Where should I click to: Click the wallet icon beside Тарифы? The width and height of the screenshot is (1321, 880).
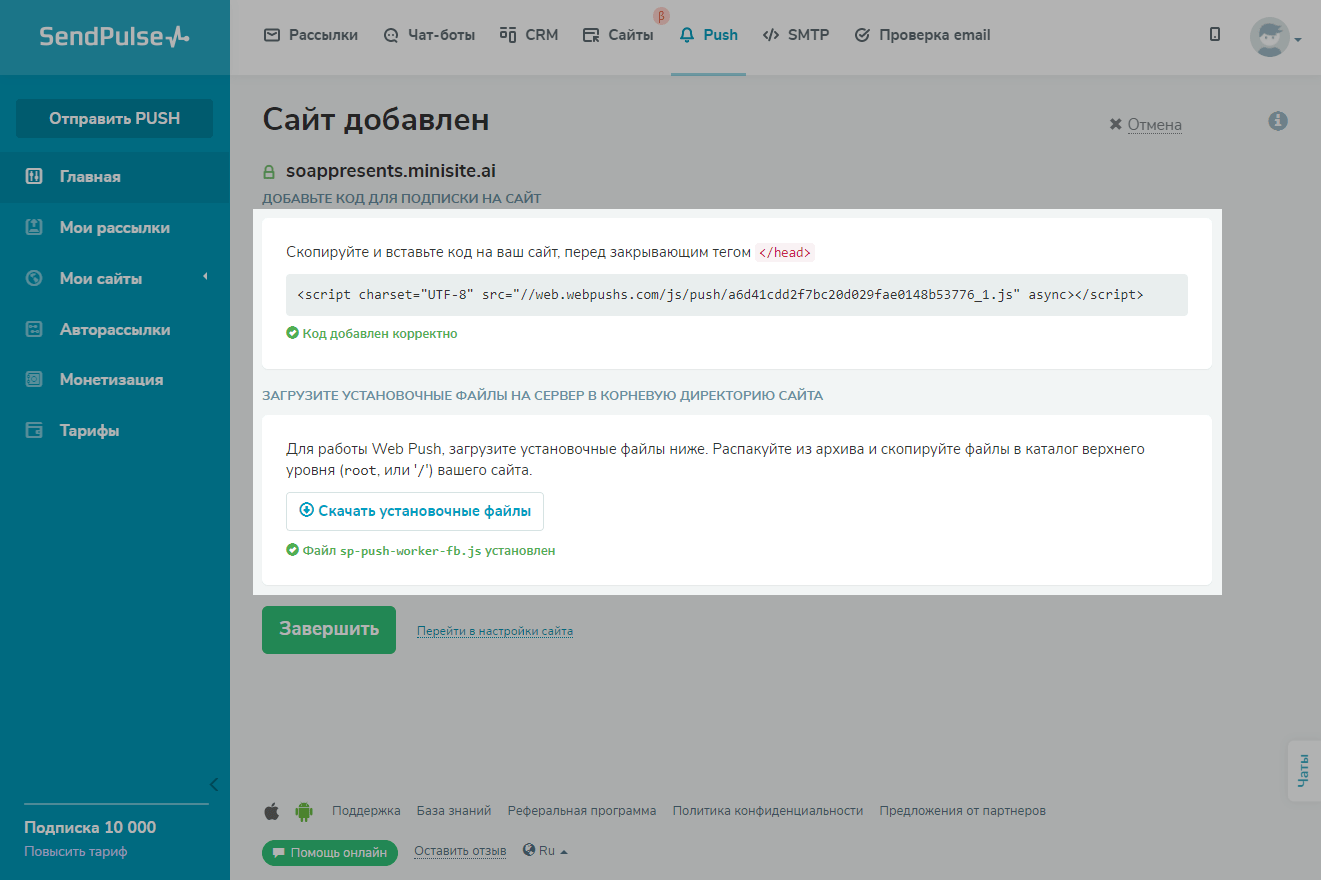coord(34,430)
